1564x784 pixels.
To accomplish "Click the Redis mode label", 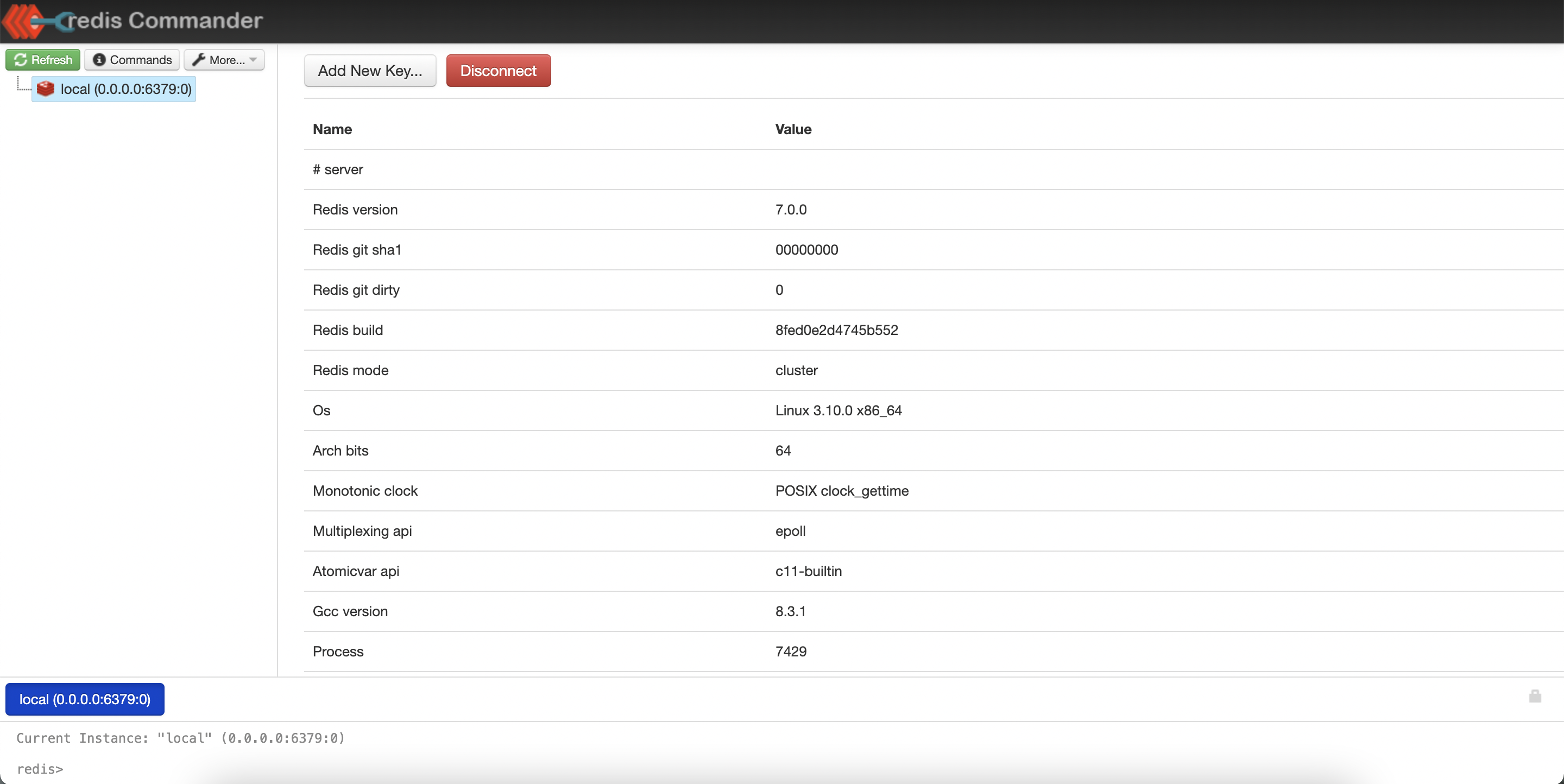I will [350, 370].
